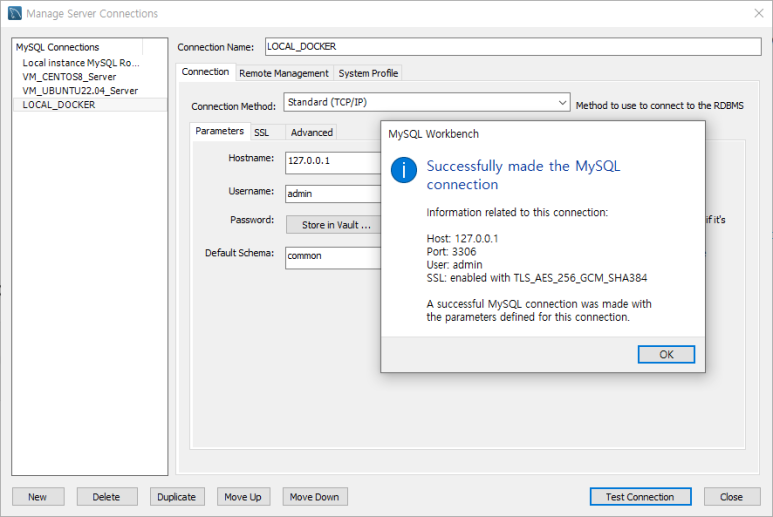This screenshot has width=773, height=517.
Task: Close the Manage Server Connections window
Action: point(759,13)
